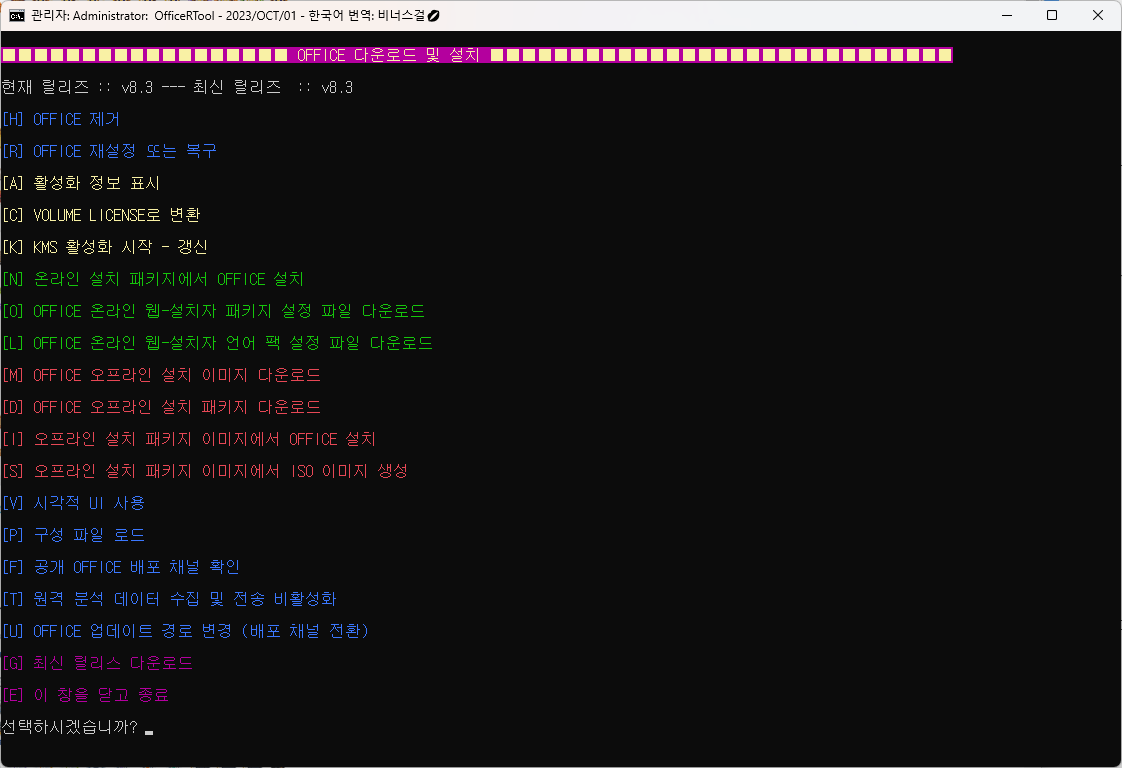This screenshot has height=768, width=1122.
Task: Select the '[R] OFFICE 재설정 또는 복구' line
Action: [109, 151]
